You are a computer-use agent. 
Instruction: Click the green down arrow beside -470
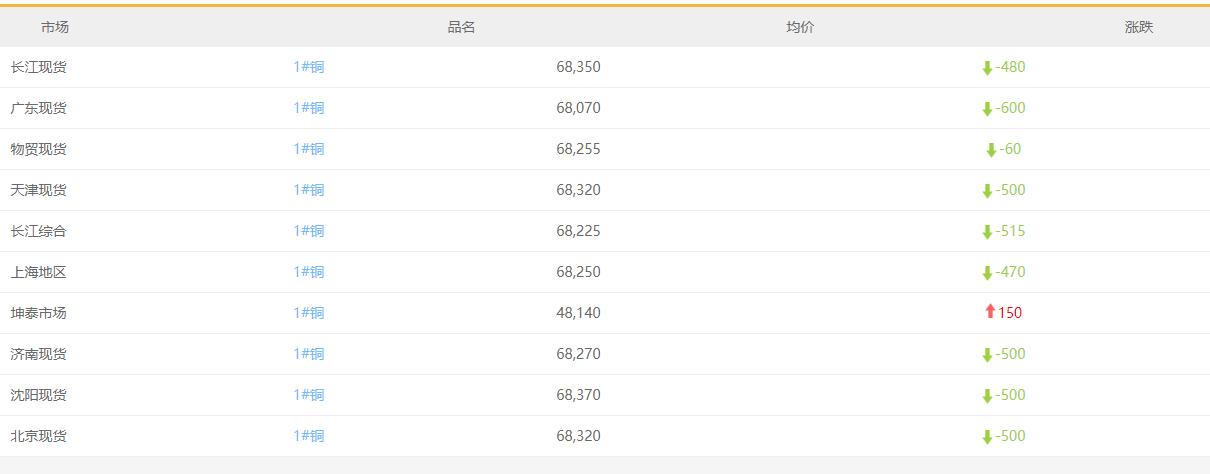[x=987, y=273]
